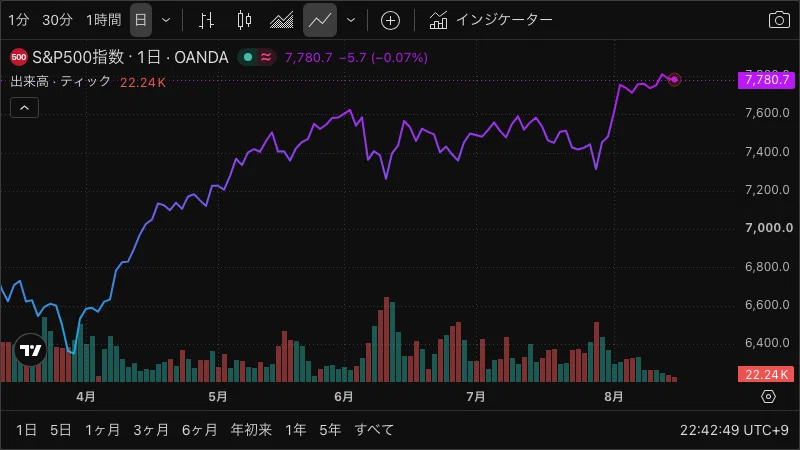This screenshot has height=450, width=800.
Task: Select the 日 daily timeframe
Action: coord(141,20)
